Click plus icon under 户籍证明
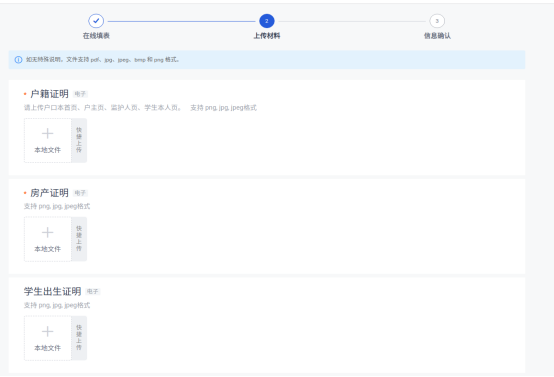This screenshot has width=554, height=377. pyautogui.click(x=47, y=134)
